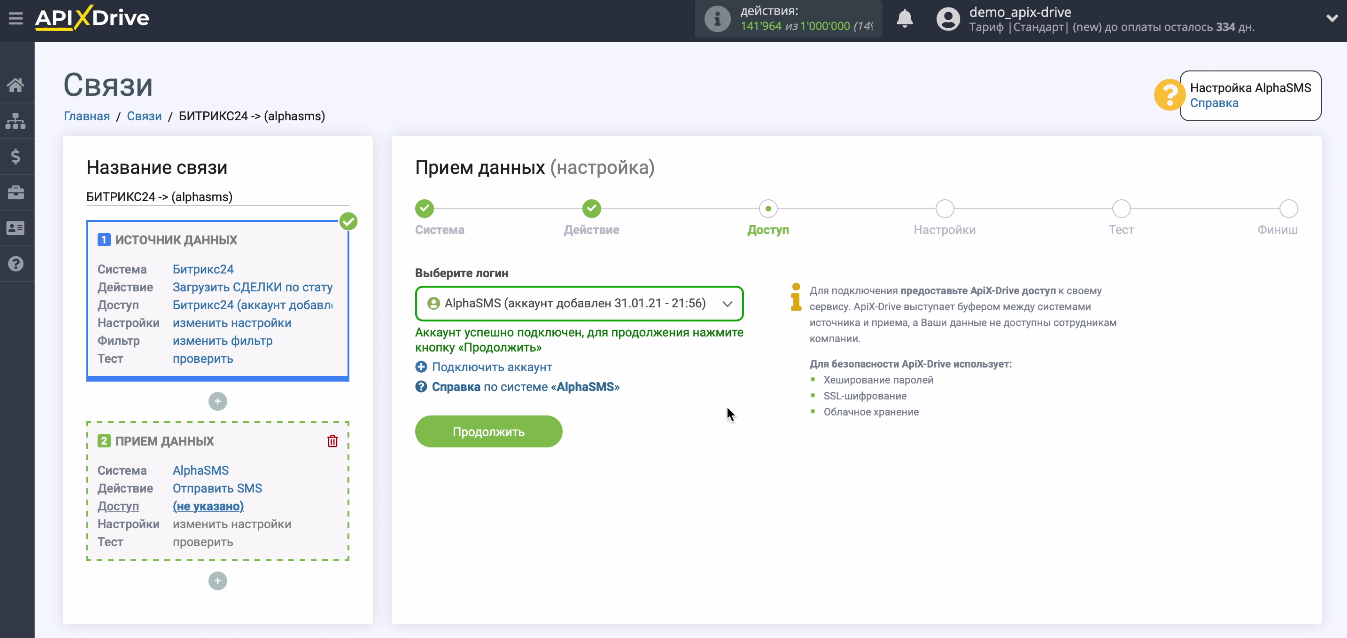Click the ПРИЕМ ДАННЫХ header
Image resolution: width=1347 pixels, height=638 pixels.
pyautogui.click(x=164, y=441)
